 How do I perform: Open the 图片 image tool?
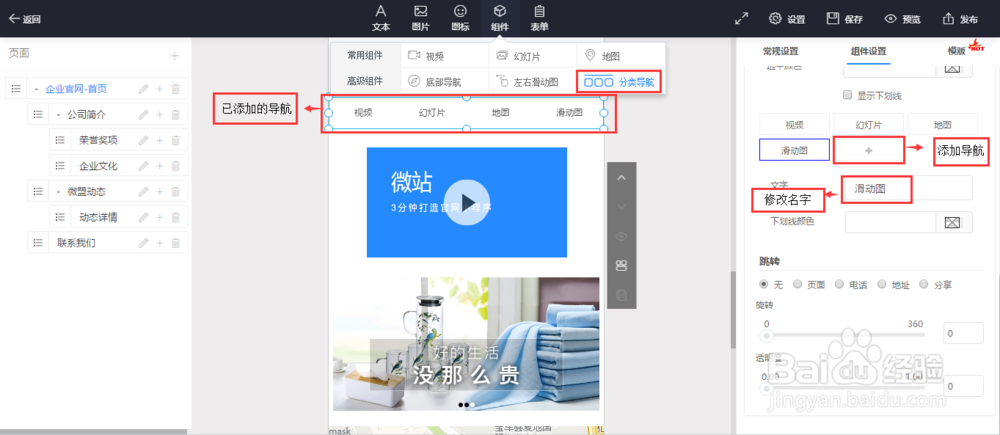[x=420, y=18]
